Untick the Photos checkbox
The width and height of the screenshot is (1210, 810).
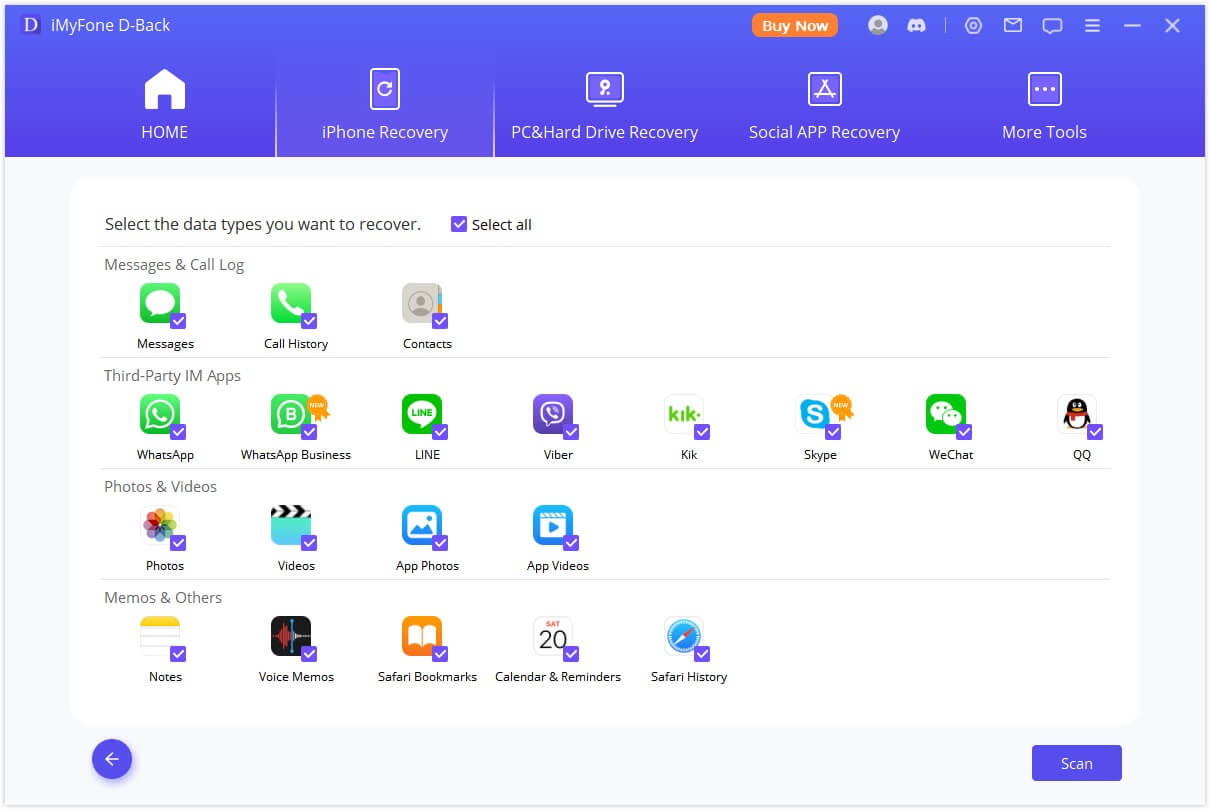coord(178,543)
